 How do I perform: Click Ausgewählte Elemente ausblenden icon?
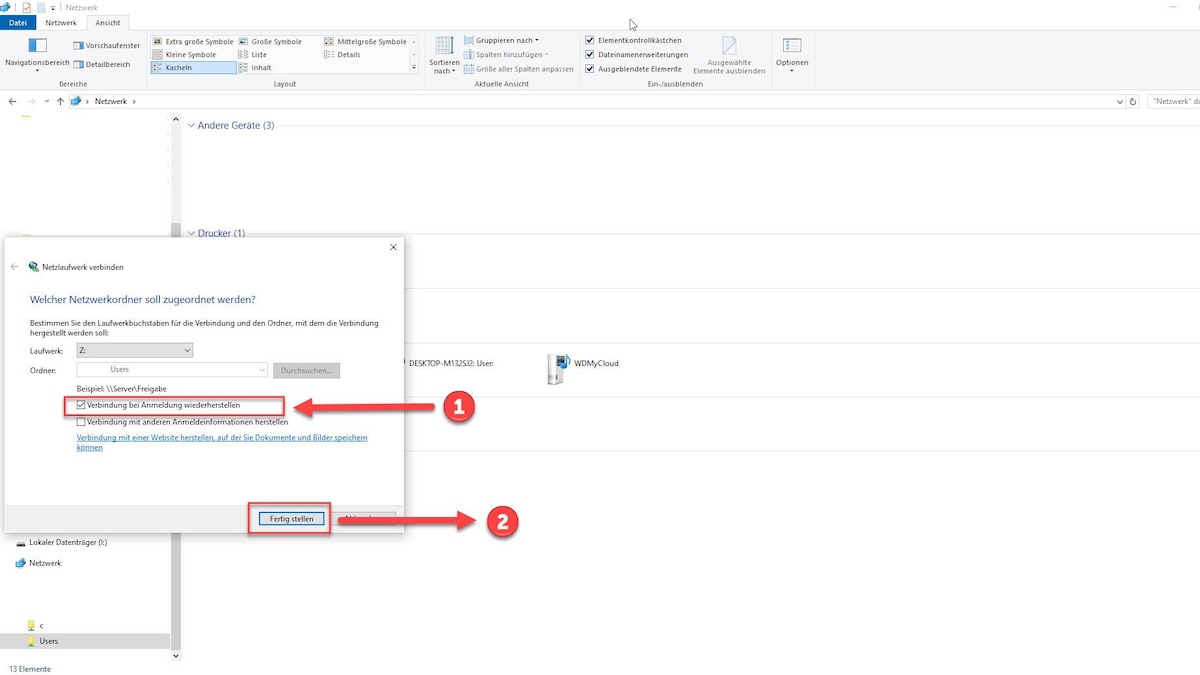click(729, 47)
